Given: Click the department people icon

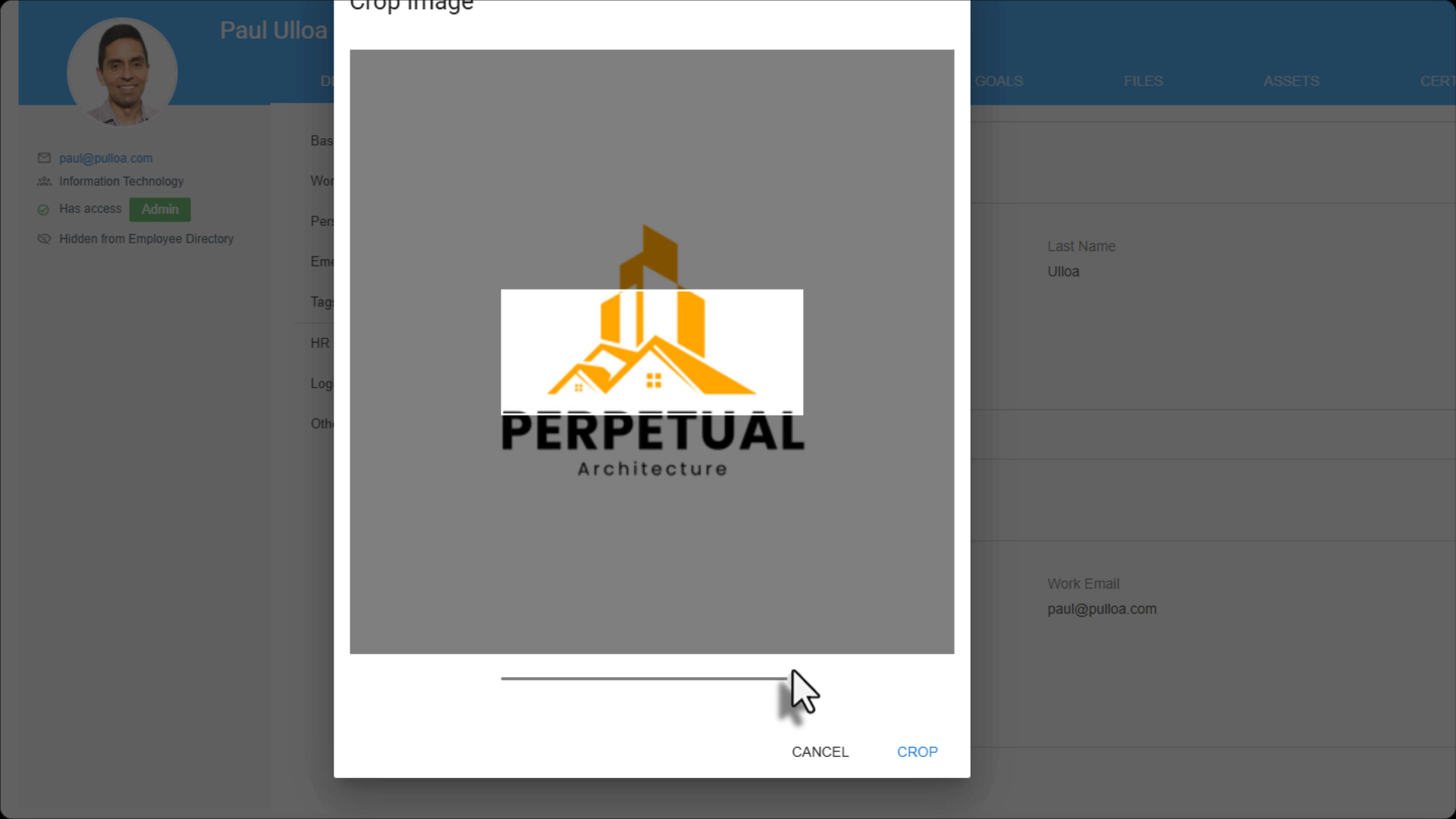Looking at the screenshot, I should (x=44, y=181).
